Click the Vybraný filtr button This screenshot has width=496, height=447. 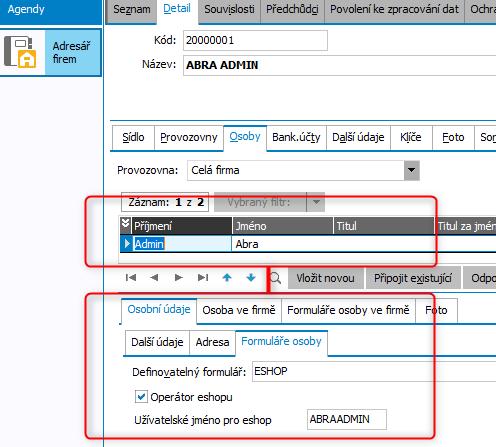coord(260,202)
